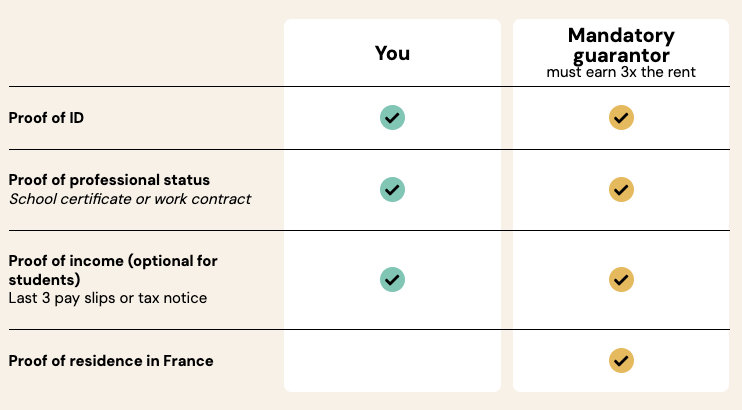Image resolution: width=742 pixels, height=410 pixels.
Task: Select green check in professional status row
Action: tap(392, 189)
